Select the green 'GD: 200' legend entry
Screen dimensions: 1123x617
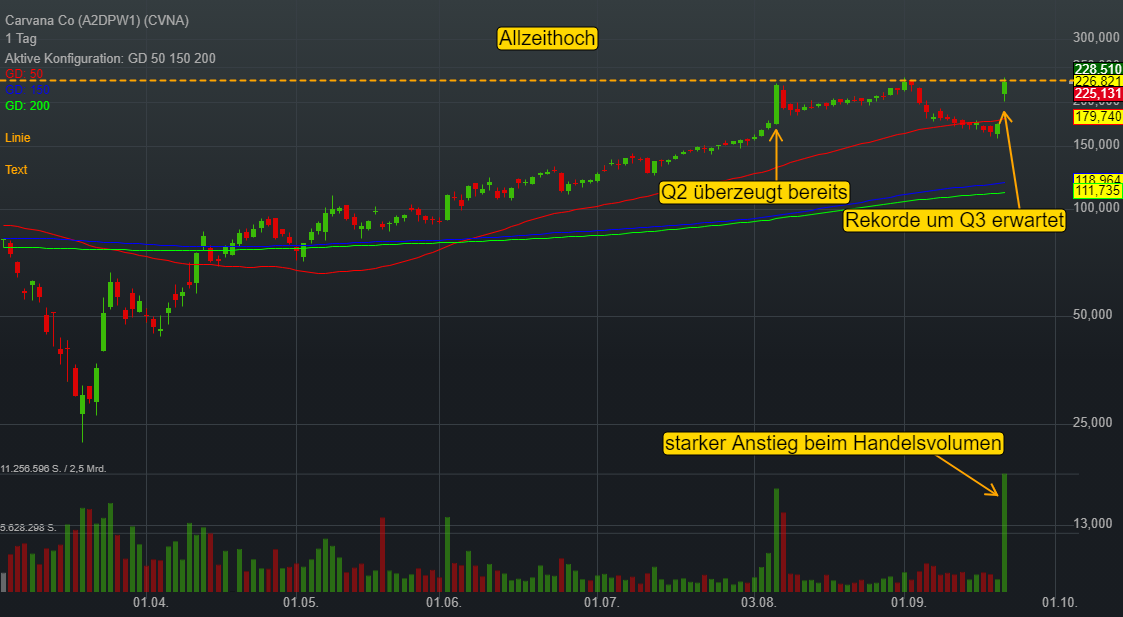27,105
